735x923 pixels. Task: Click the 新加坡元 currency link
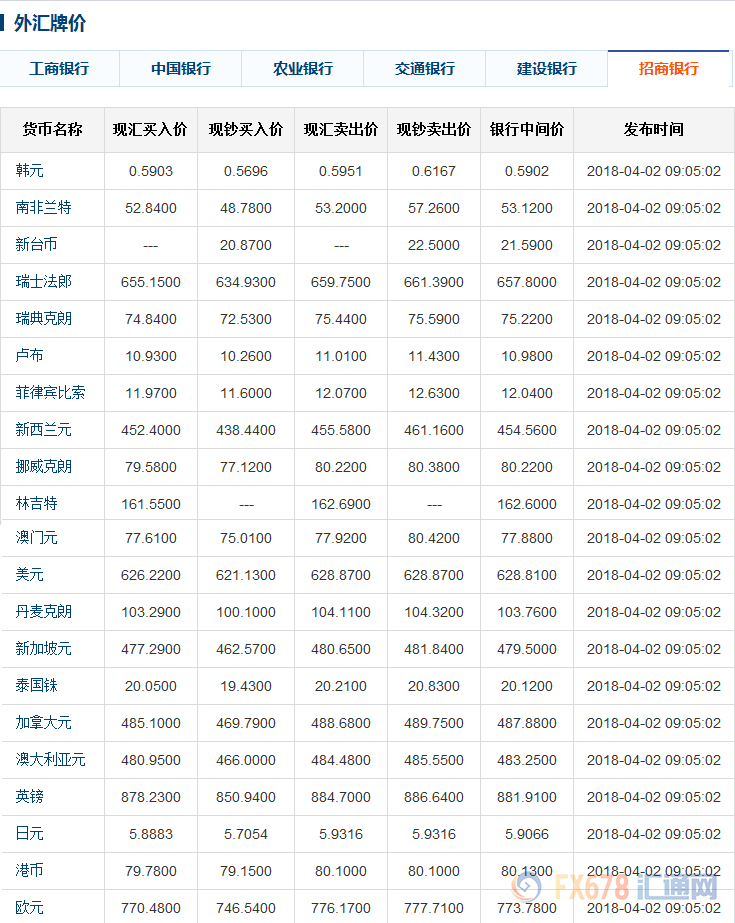(44, 649)
